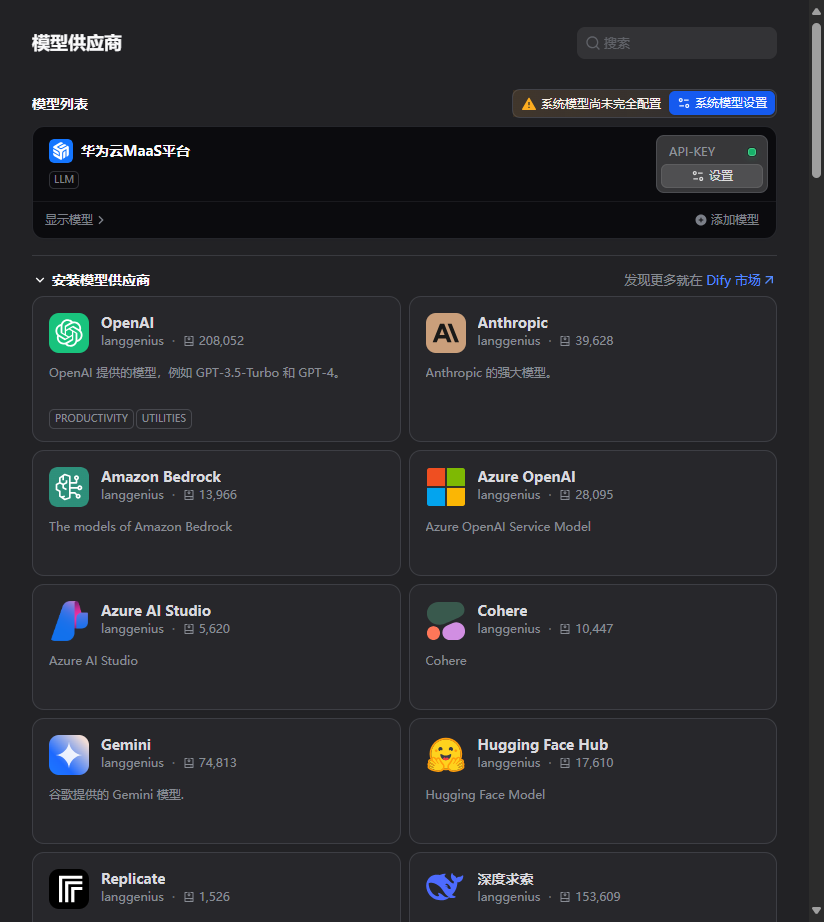The image size is (824, 922).
Task: Click the Amazon Bedrock logo icon
Action: (x=69, y=487)
